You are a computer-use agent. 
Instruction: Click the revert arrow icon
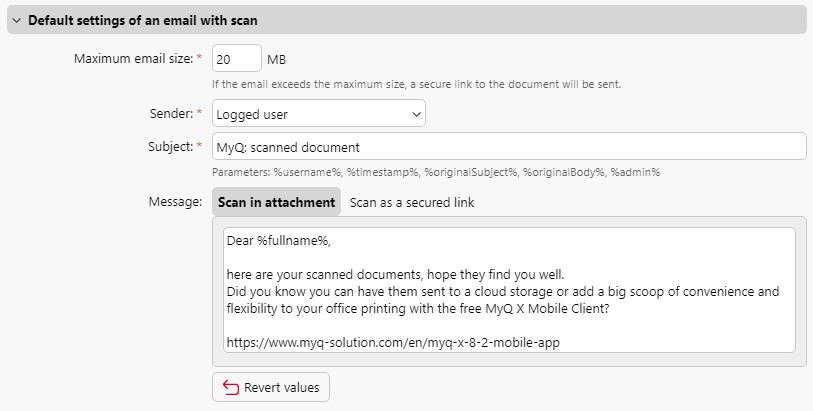[x=231, y=387]
